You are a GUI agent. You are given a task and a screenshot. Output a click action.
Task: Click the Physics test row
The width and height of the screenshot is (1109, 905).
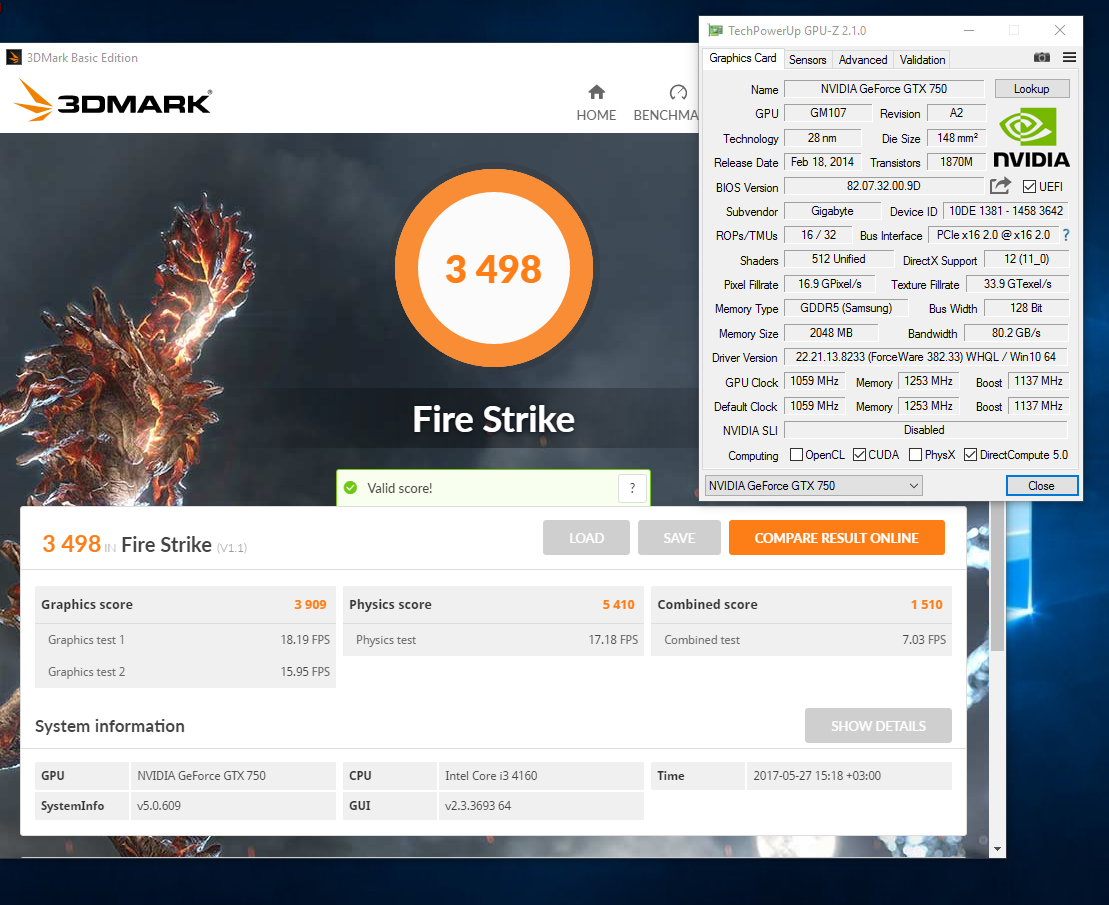(493, 640)
